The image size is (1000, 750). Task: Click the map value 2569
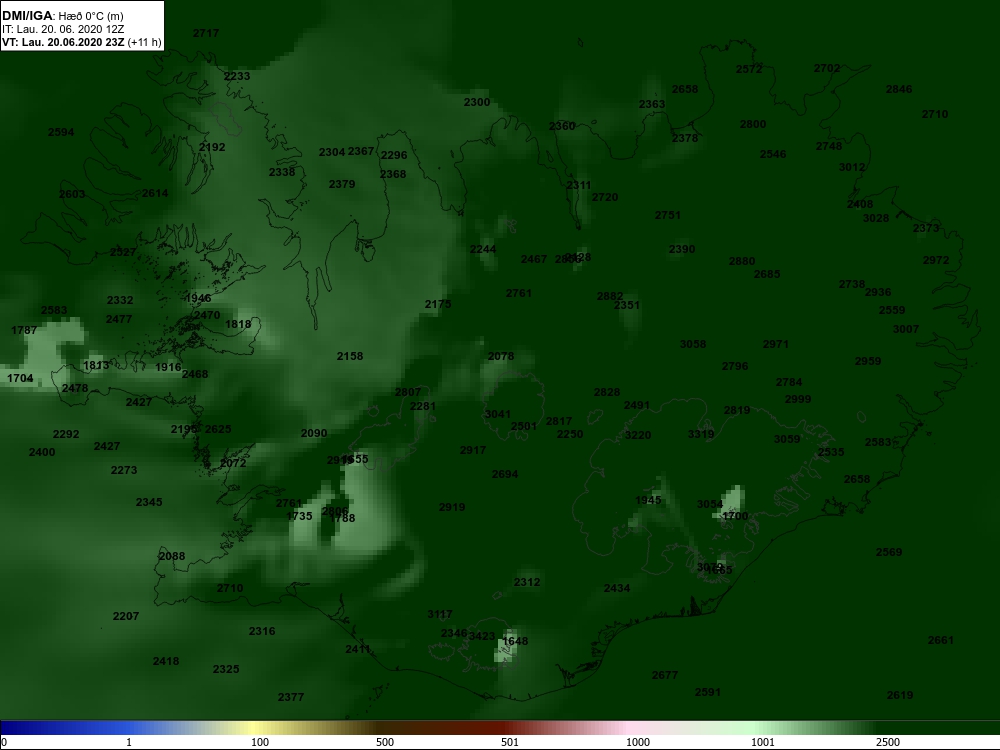click(890, 552)
